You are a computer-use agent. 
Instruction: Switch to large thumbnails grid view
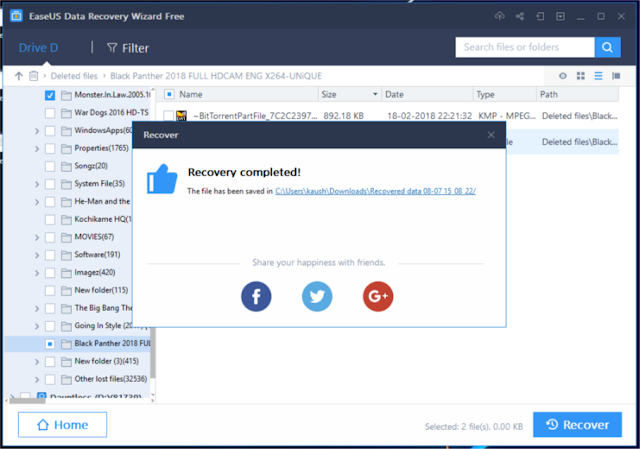click(580, 76)
